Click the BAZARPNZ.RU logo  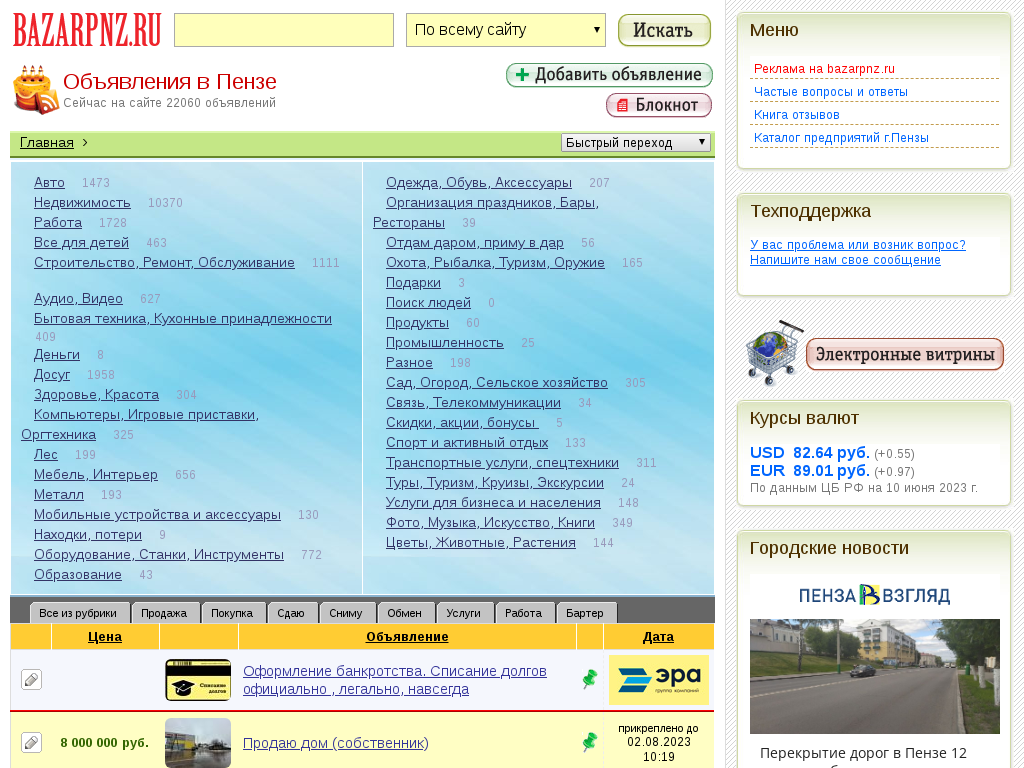click(87, 30)
